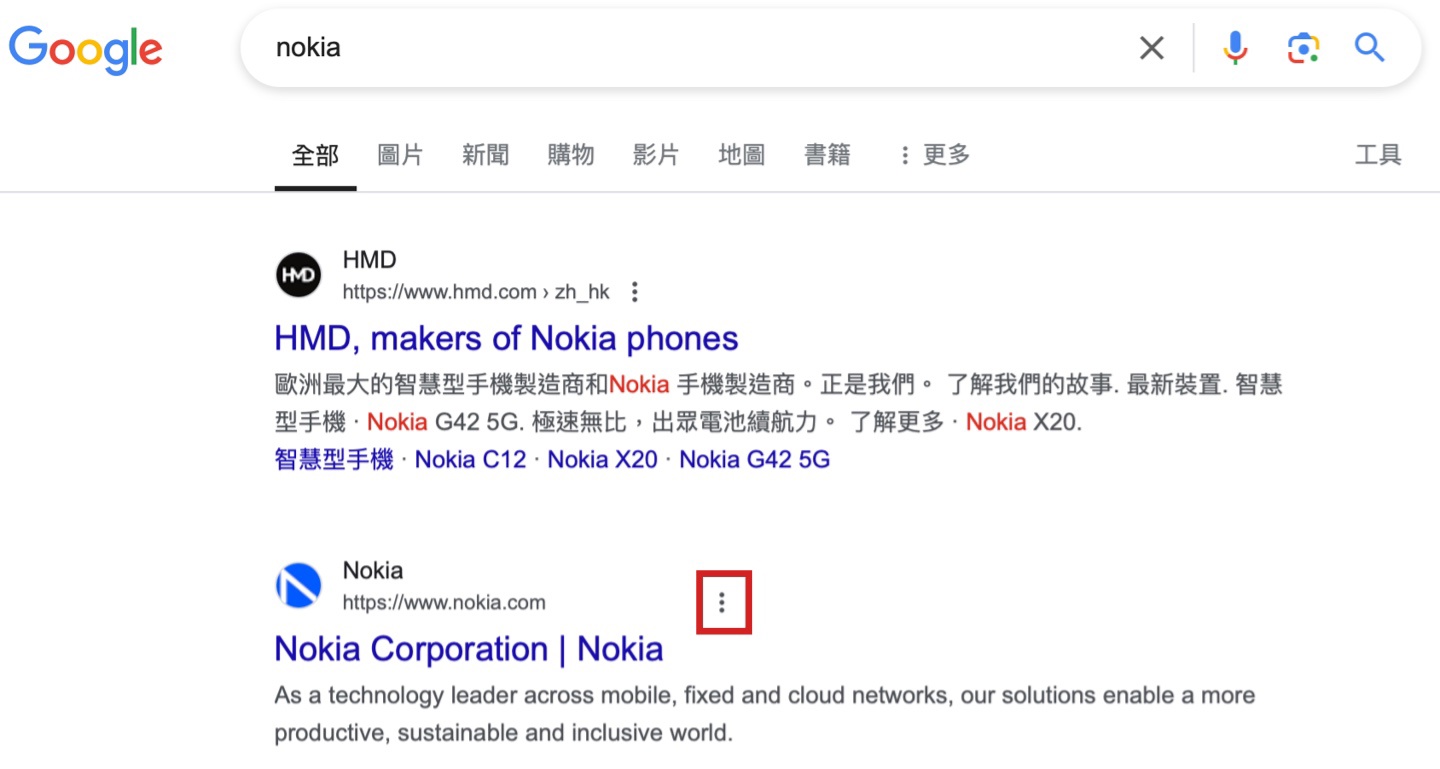Image resolution: width=1440 pixels, height=769 pixels.
Task: Open three-dot menu for HMD result
Action: [x=634, y=292]
